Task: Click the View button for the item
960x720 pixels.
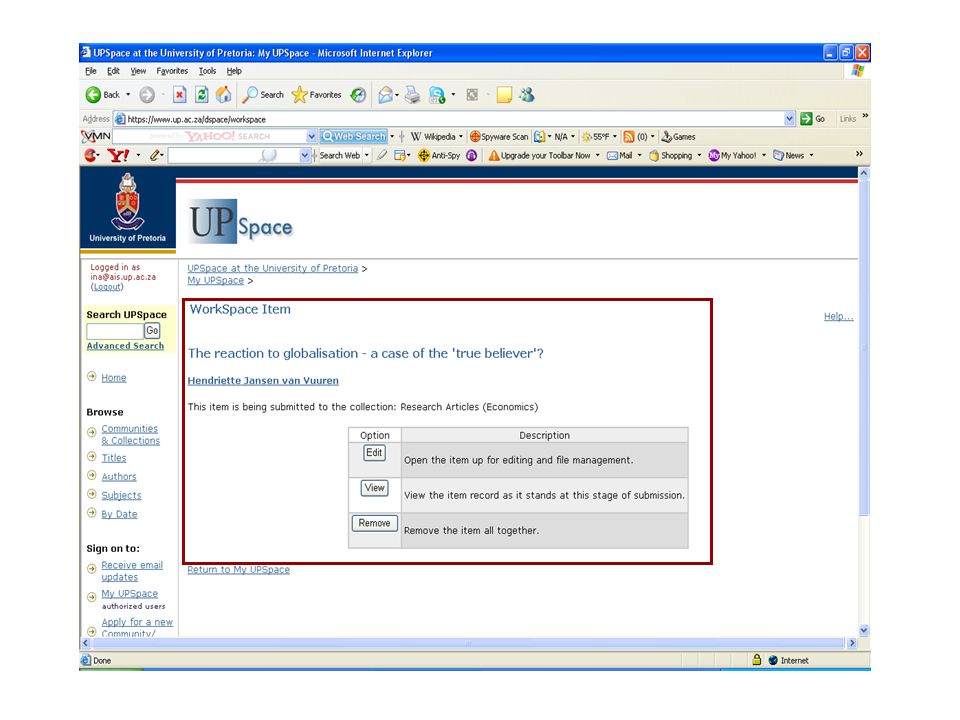Action: point(374,488)
